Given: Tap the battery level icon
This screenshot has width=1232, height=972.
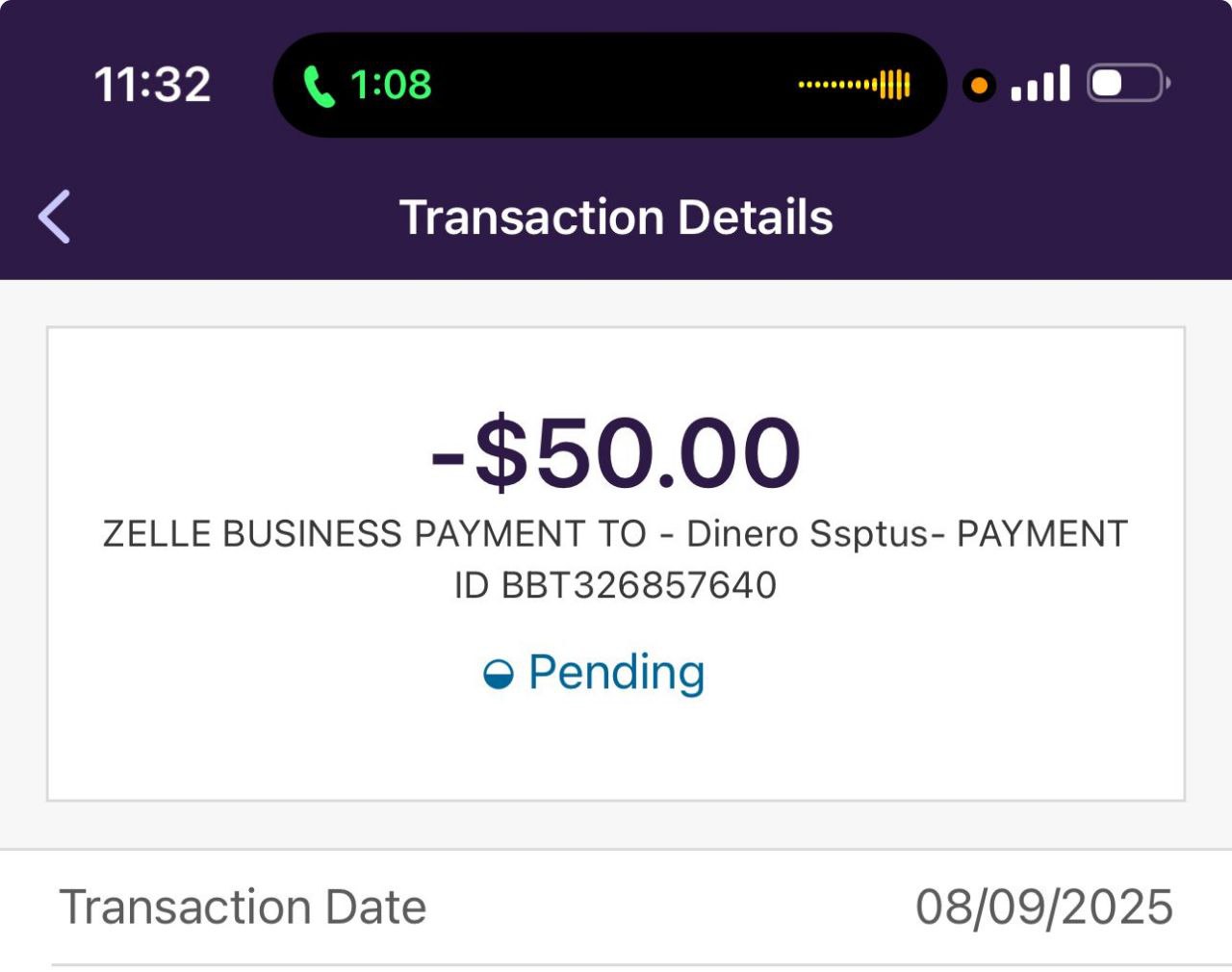Looking at the screenshot, I should coord(1127,84).
